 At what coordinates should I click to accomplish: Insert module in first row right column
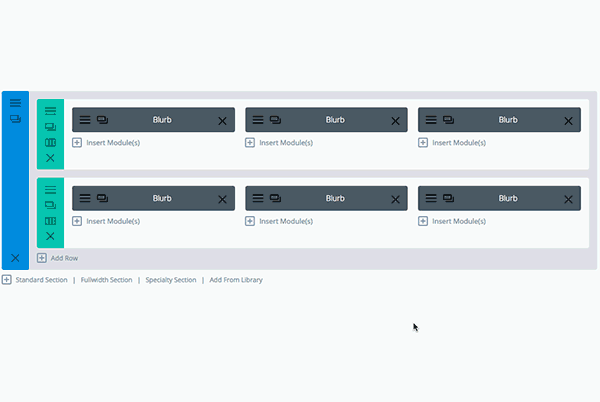point(452,143)
